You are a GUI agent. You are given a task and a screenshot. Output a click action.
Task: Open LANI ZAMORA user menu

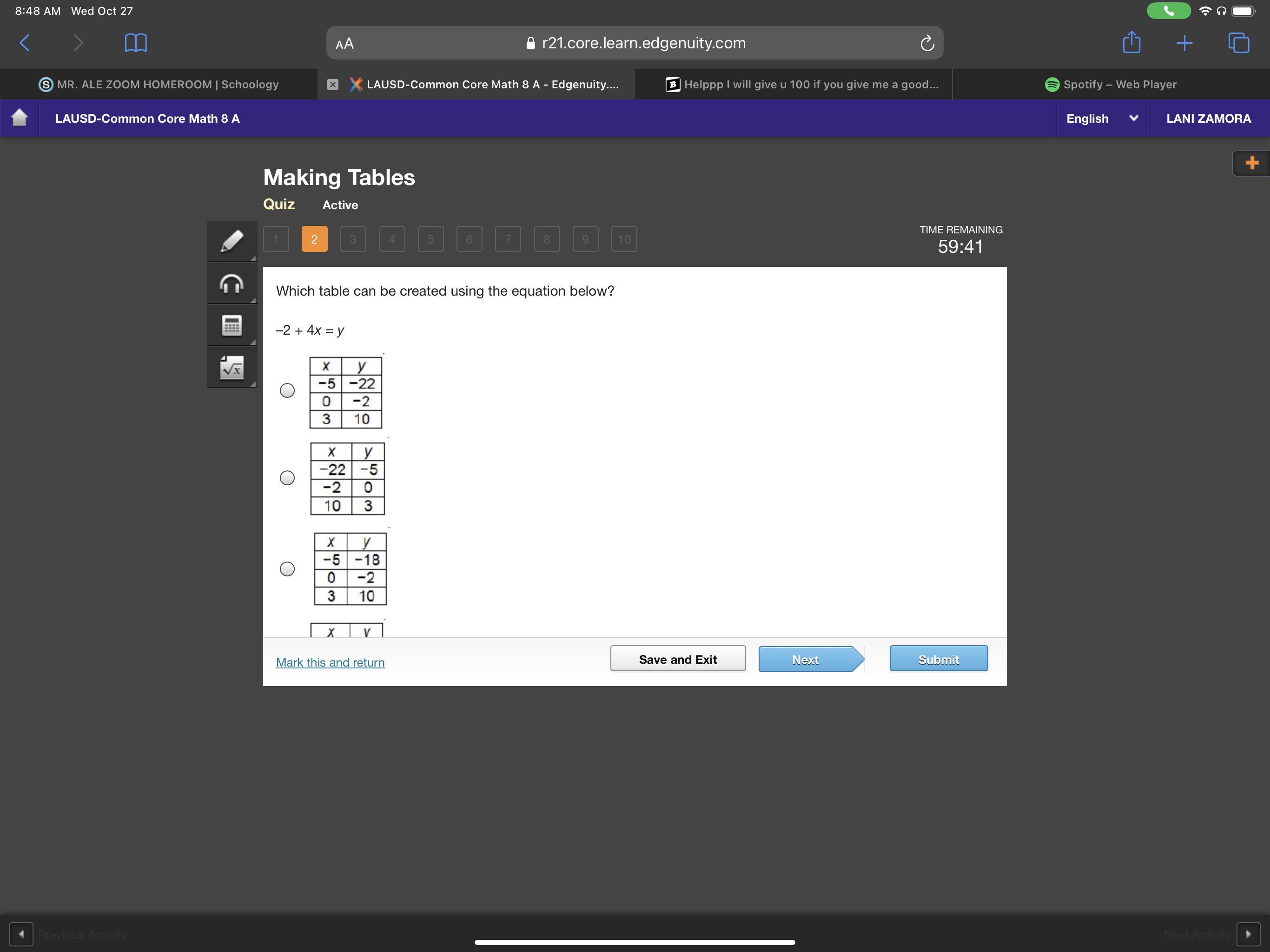[1208, 118]
